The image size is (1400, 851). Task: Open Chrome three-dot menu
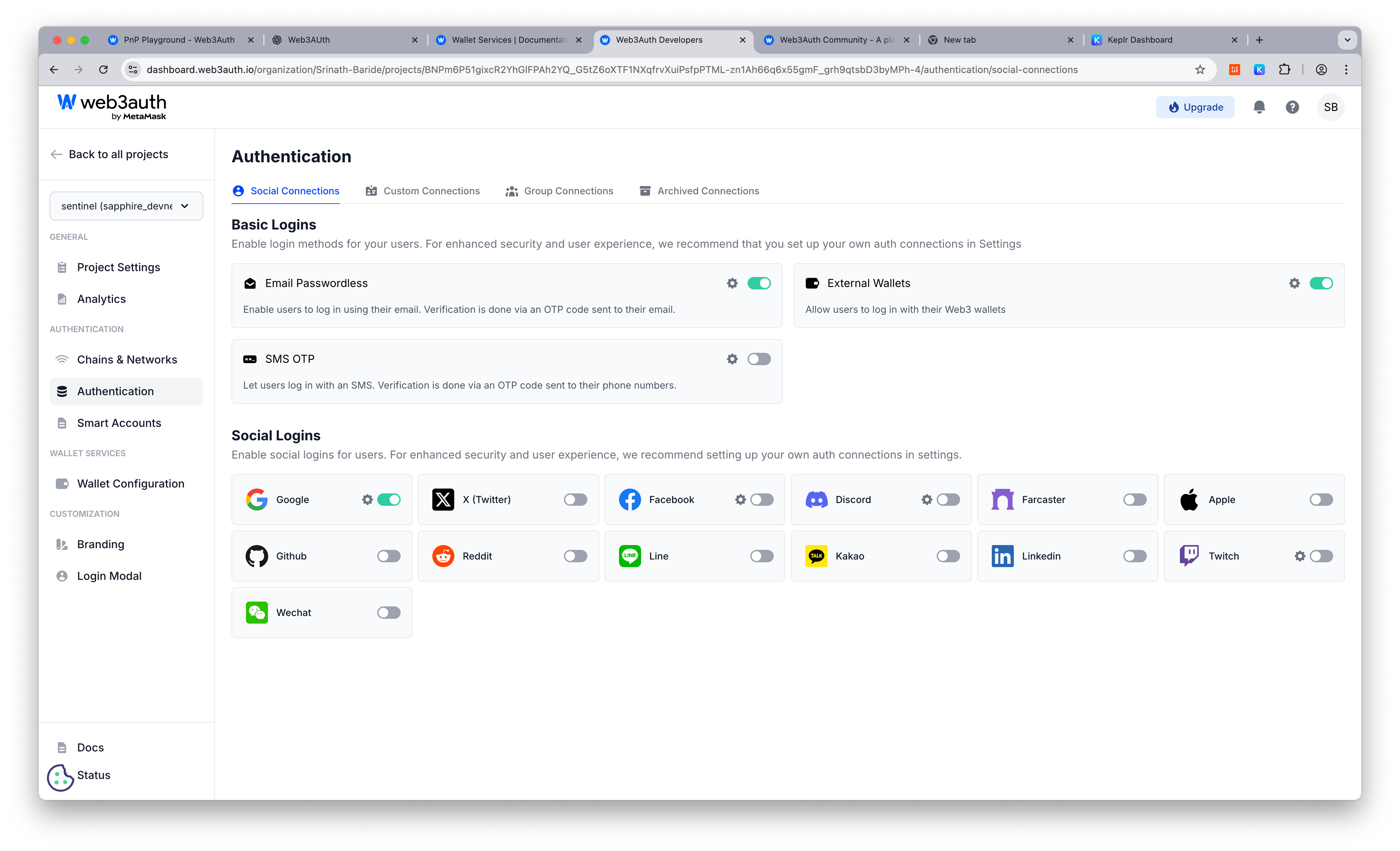[1346, 69]
